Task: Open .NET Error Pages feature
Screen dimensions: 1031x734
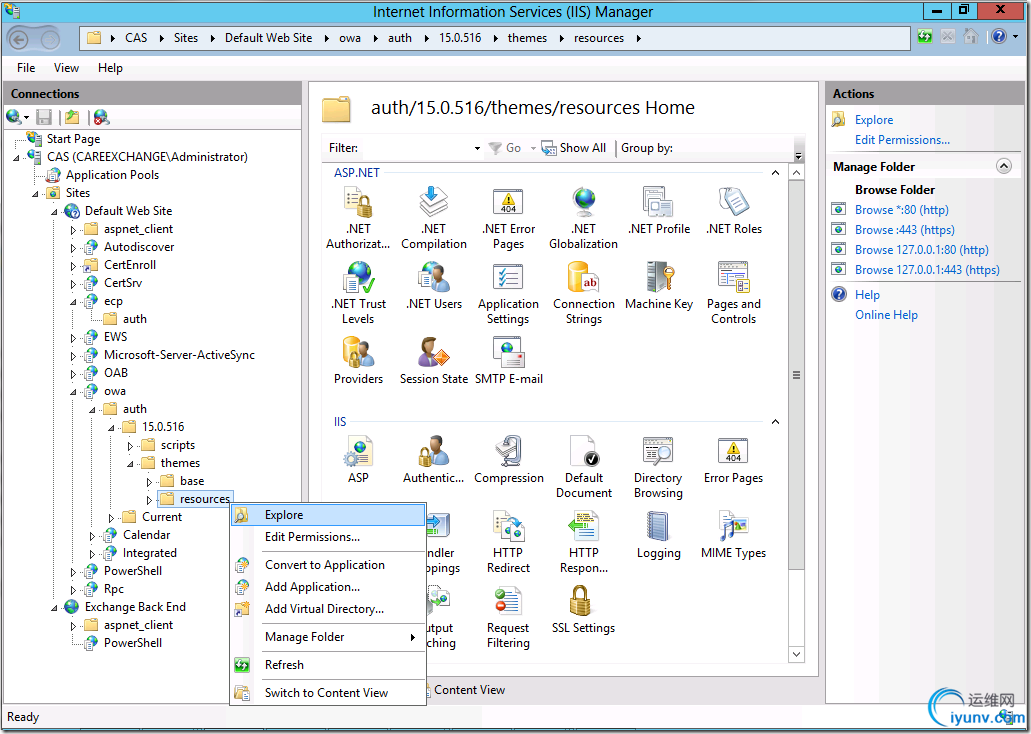Action: point(508,218)
